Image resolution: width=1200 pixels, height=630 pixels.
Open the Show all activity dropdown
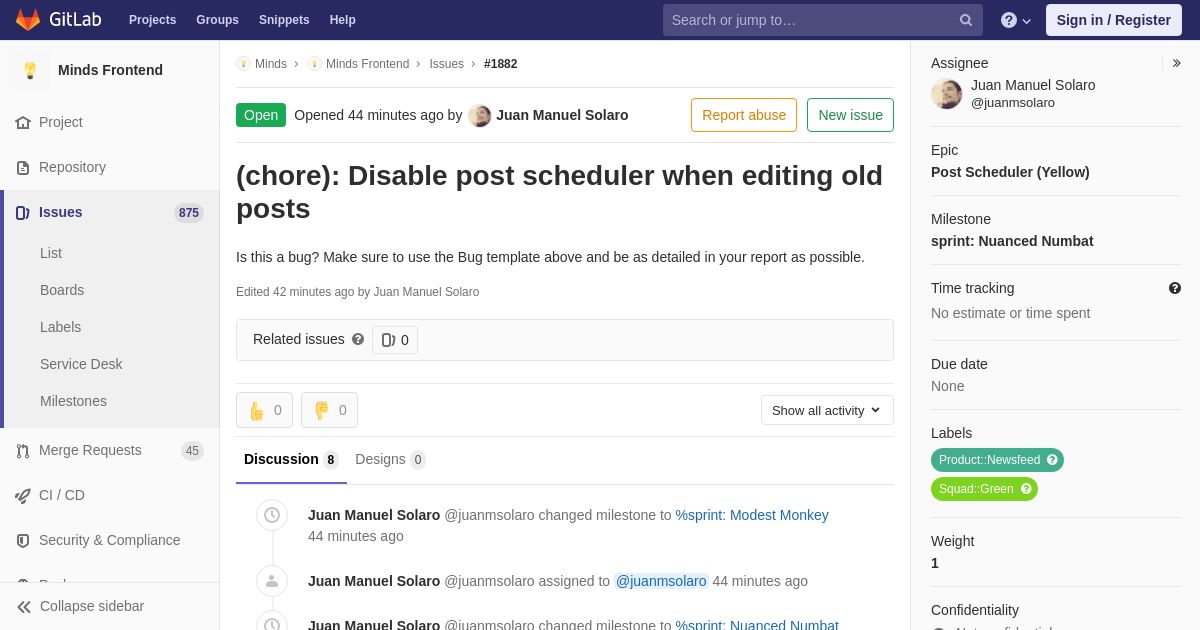tap(827, 410)
